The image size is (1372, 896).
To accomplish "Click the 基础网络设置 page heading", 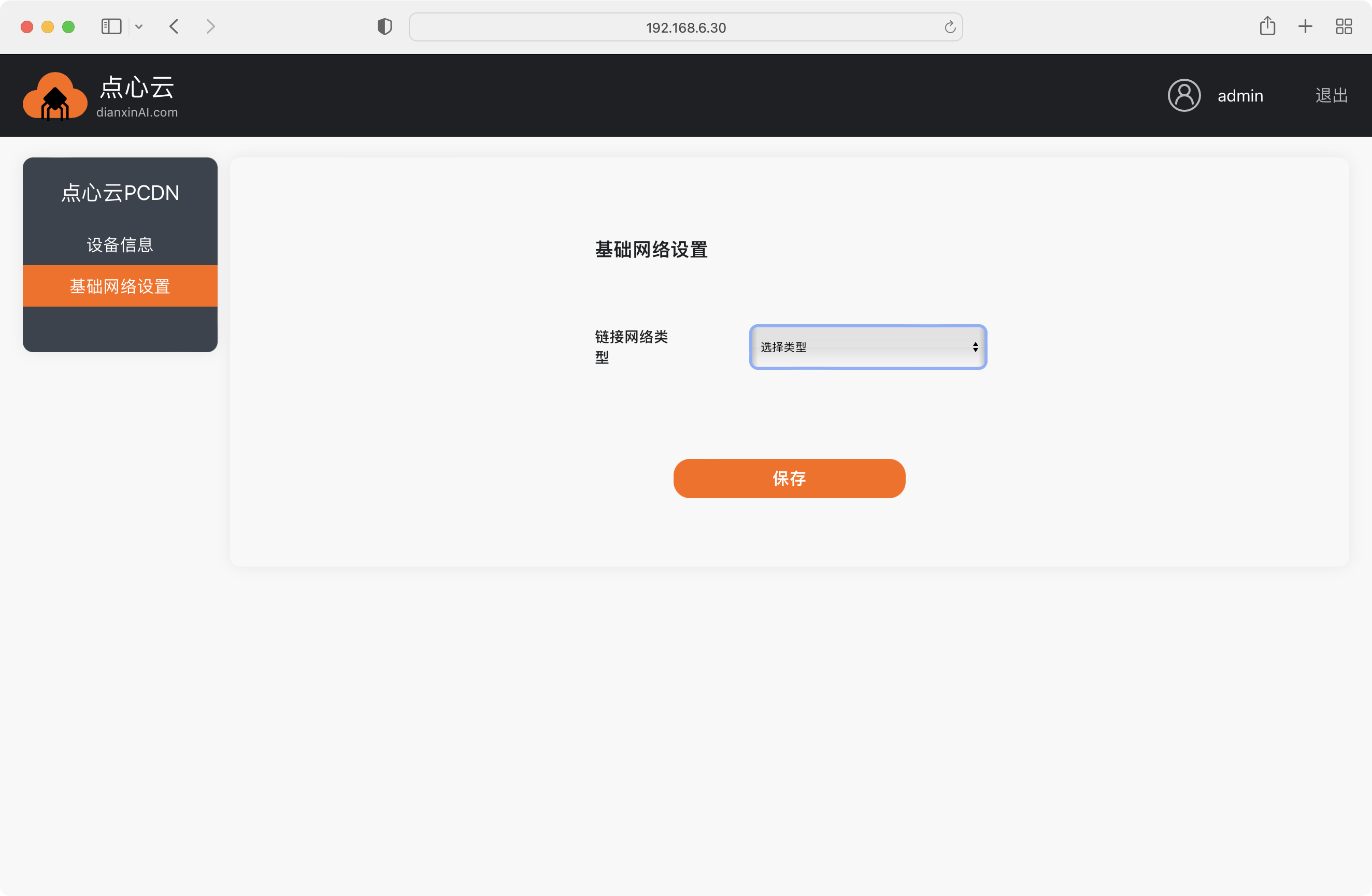I will [x=651, y=250].
